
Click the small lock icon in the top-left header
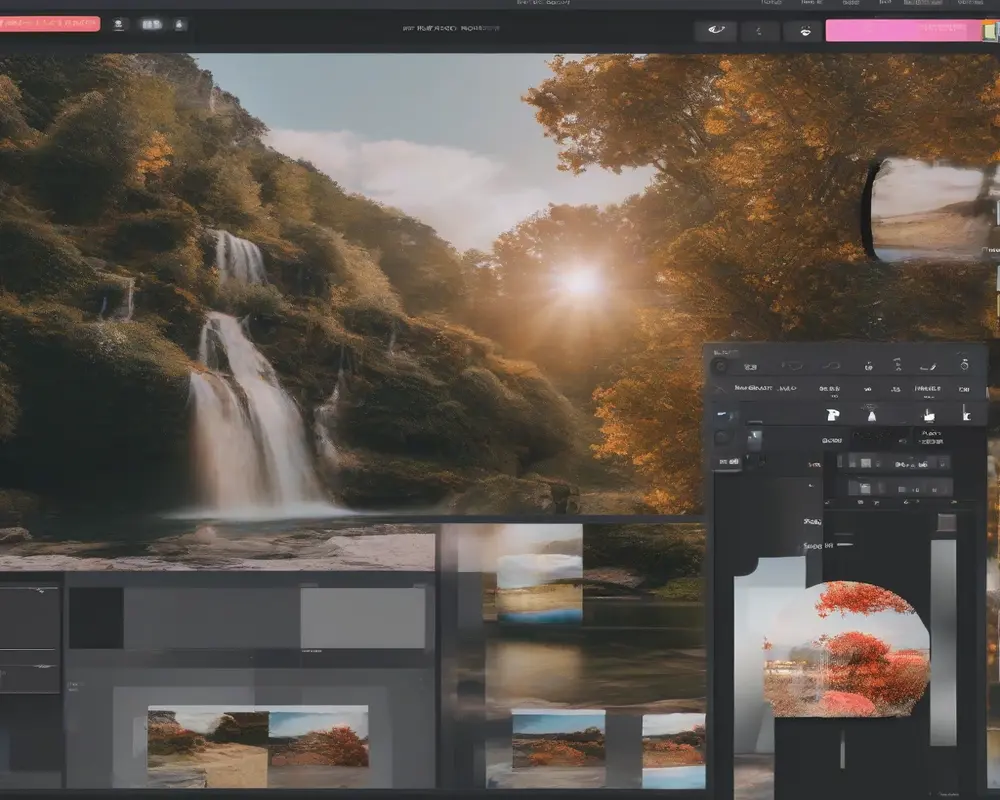pos(179,24)
